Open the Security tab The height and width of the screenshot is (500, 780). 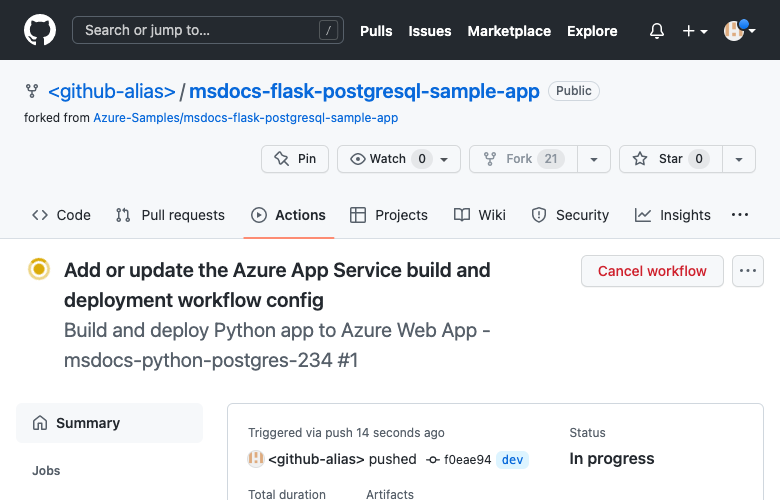tap(570, 215)
